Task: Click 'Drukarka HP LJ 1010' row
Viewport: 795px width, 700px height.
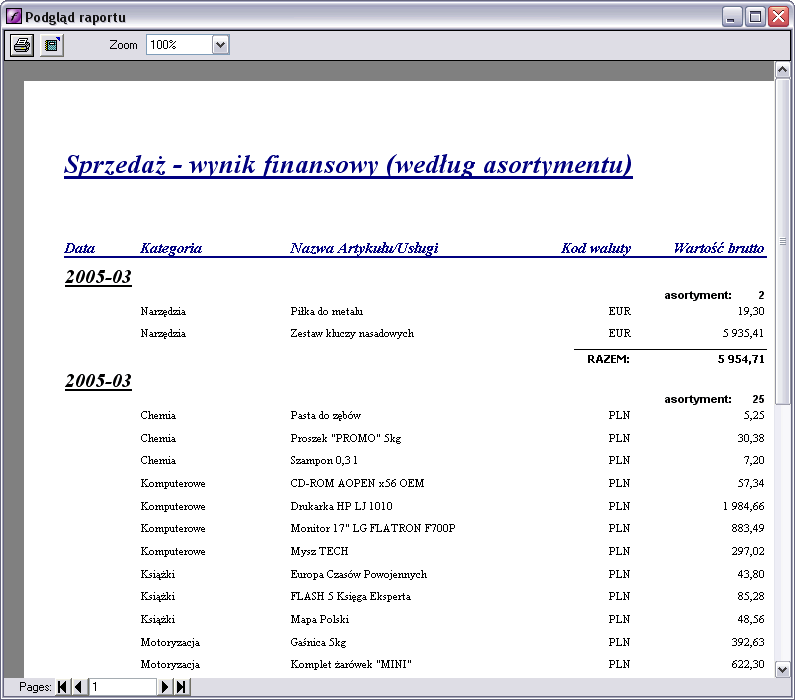Action: coord(452,506)
